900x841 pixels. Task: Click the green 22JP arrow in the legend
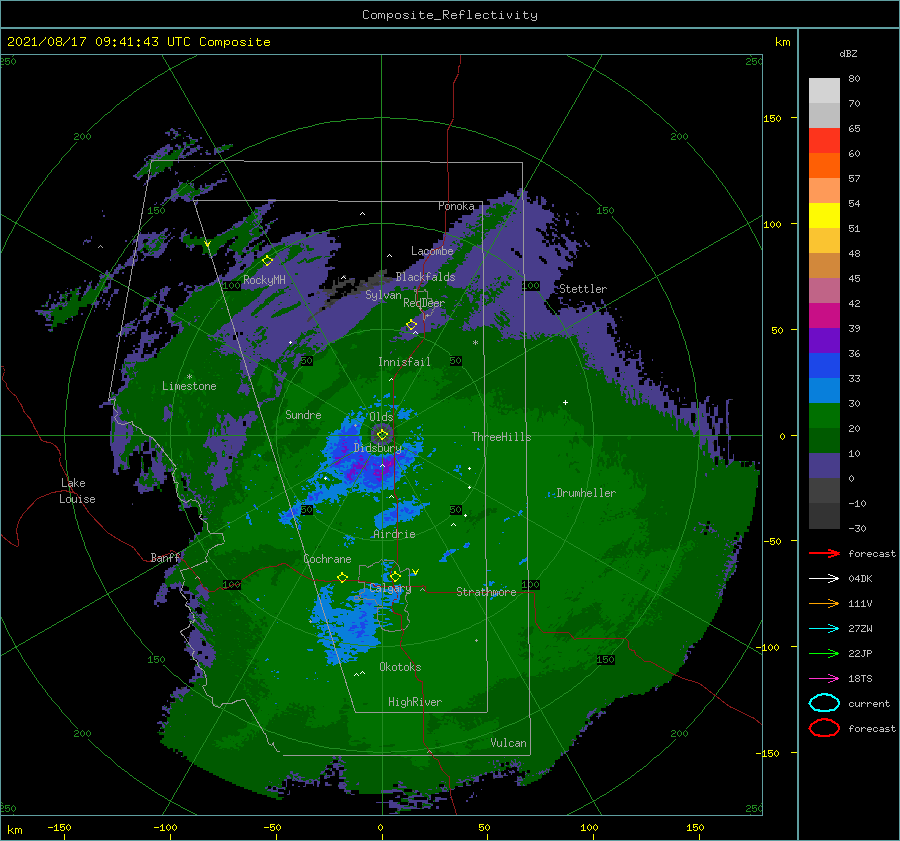pos(824,653)
